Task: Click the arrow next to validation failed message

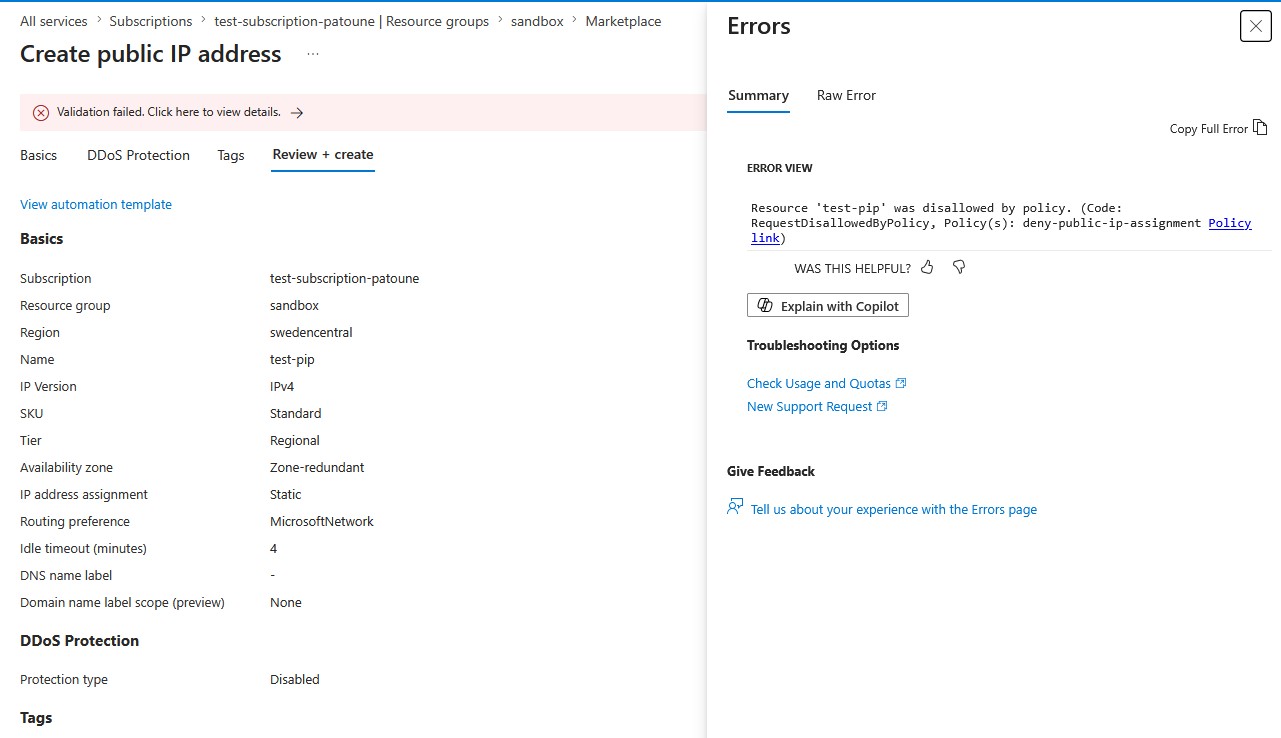Action: pyautogui.click(x=297, y=113)
